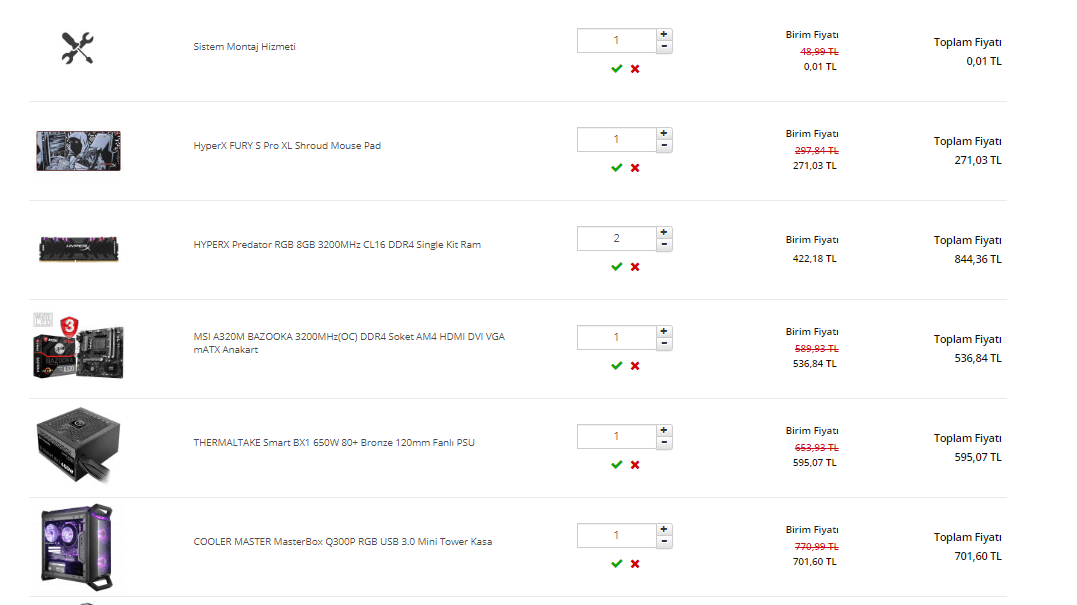Viewport: 1077px width, 605px height.
Task: Click the THERMALTAKE power supply product image
Action: [79, 444]
